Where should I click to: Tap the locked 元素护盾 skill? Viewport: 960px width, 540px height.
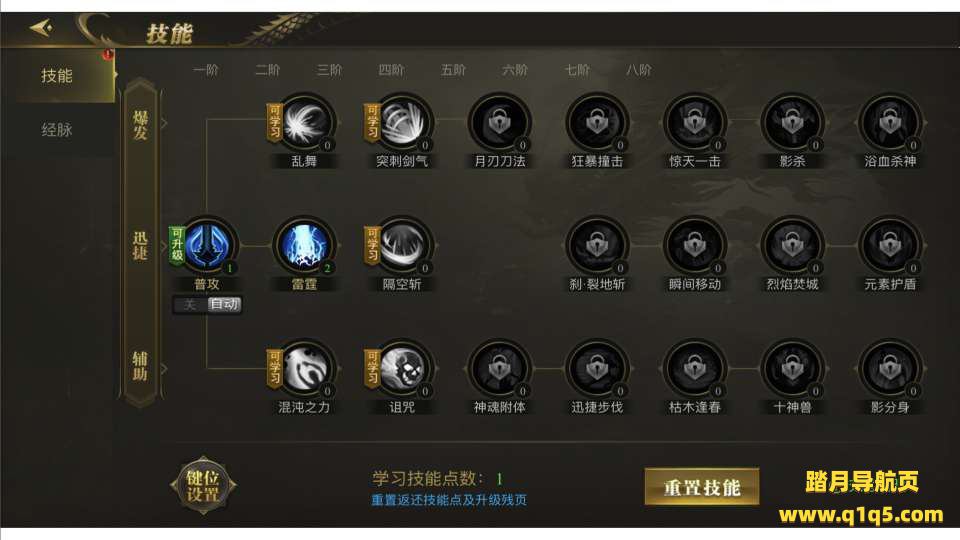890,246
